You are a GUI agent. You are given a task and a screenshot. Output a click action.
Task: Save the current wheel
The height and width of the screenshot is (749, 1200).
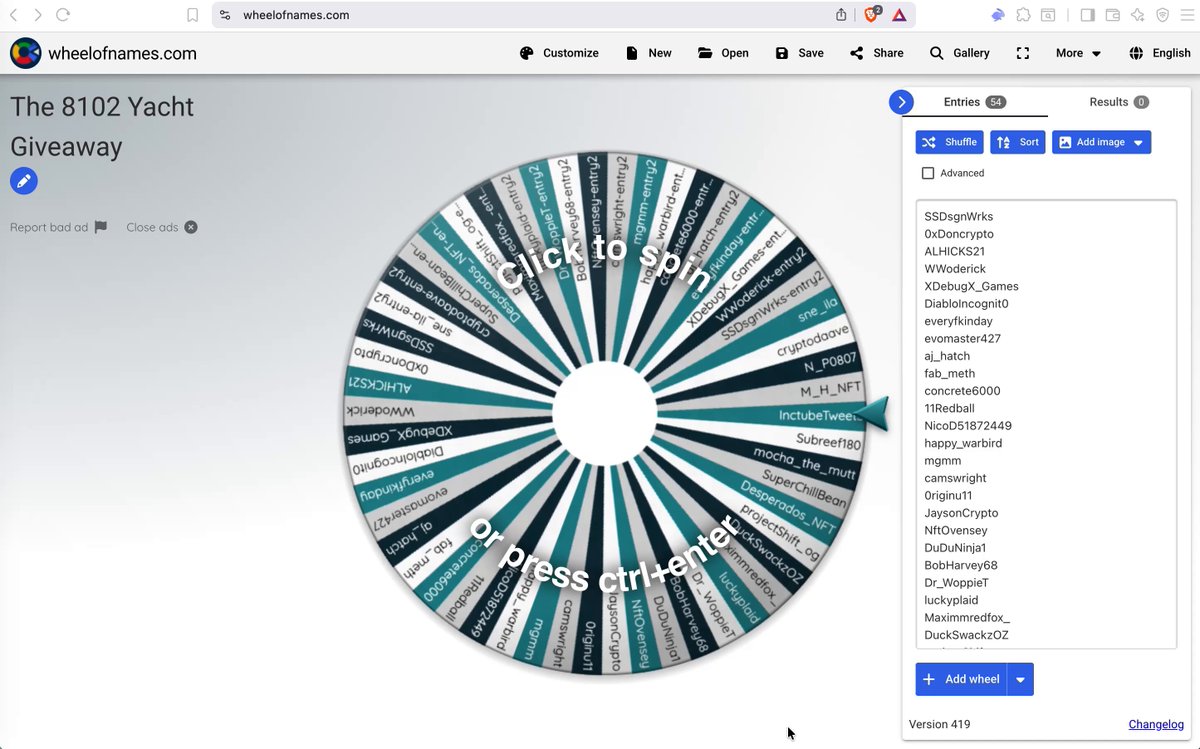[799, 53]
